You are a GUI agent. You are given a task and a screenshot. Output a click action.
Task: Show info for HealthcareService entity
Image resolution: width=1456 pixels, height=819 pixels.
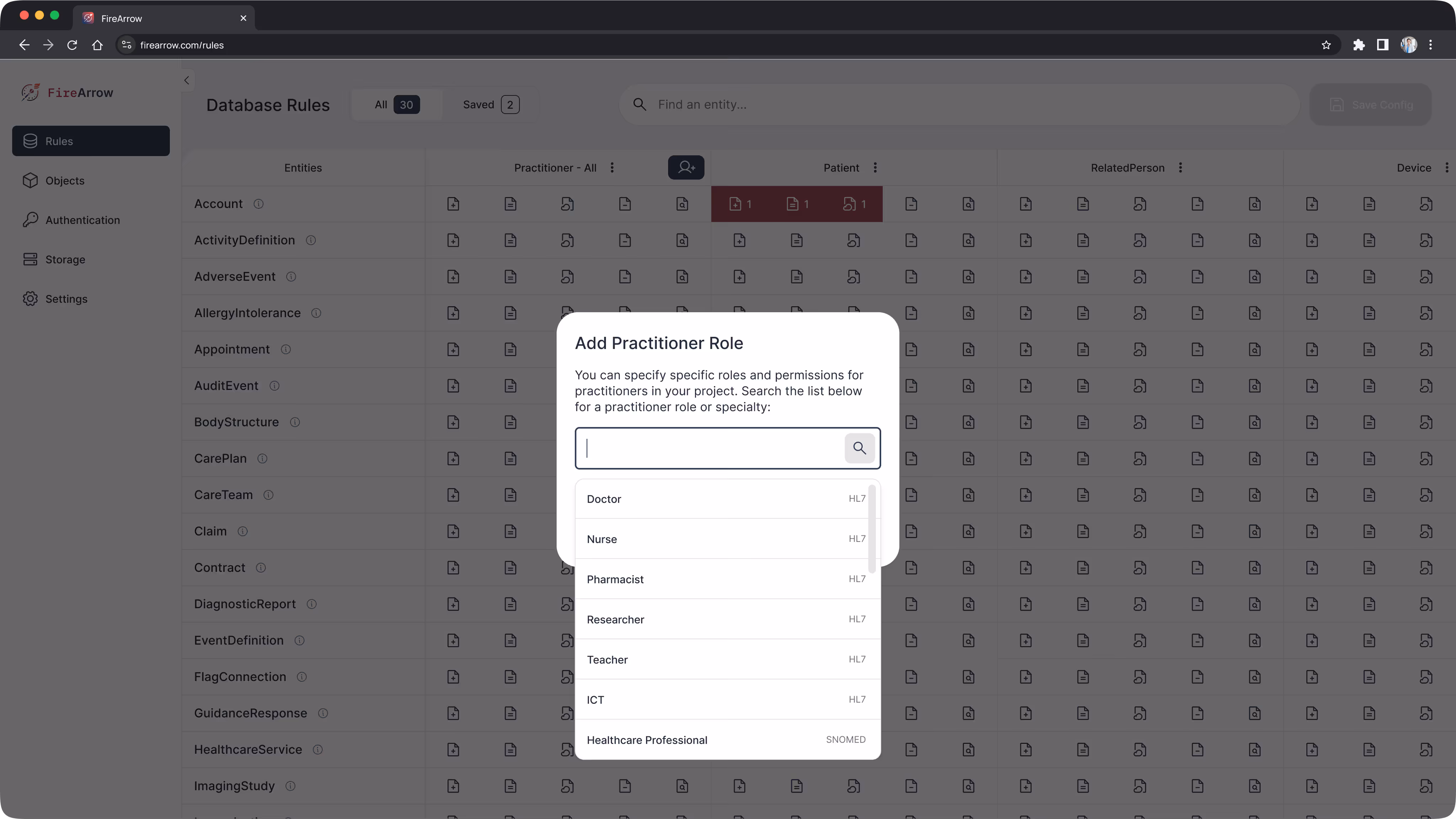[x=318, y=749]
